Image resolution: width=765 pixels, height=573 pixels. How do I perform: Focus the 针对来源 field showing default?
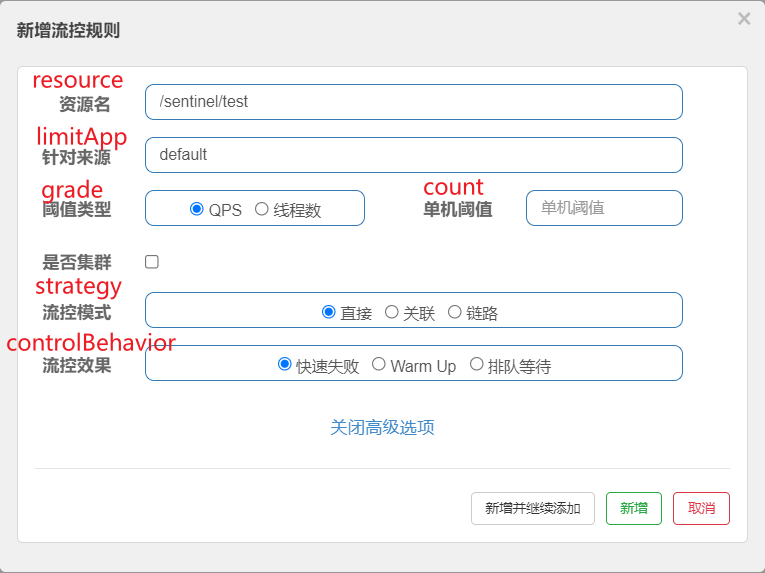pos(414,155)
